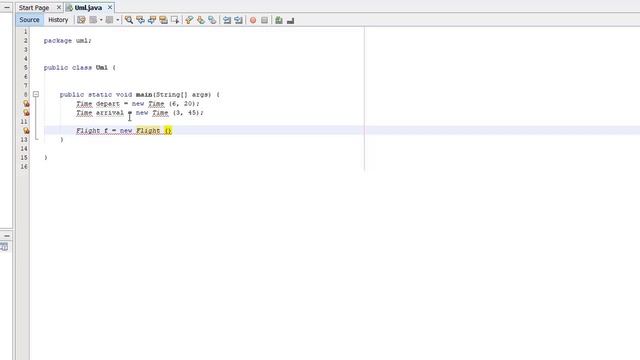The height and width of the screenshot is (360, 640).
Task: Click the underlined 'Flight' type before f
Action: [88, 131]
